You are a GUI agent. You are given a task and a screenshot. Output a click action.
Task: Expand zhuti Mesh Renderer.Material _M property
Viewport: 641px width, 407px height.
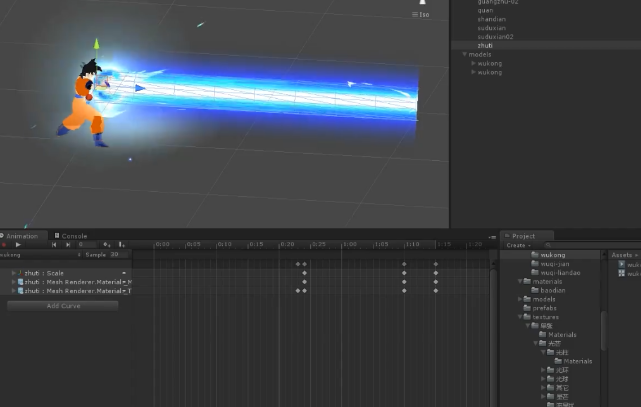[13, 282]
